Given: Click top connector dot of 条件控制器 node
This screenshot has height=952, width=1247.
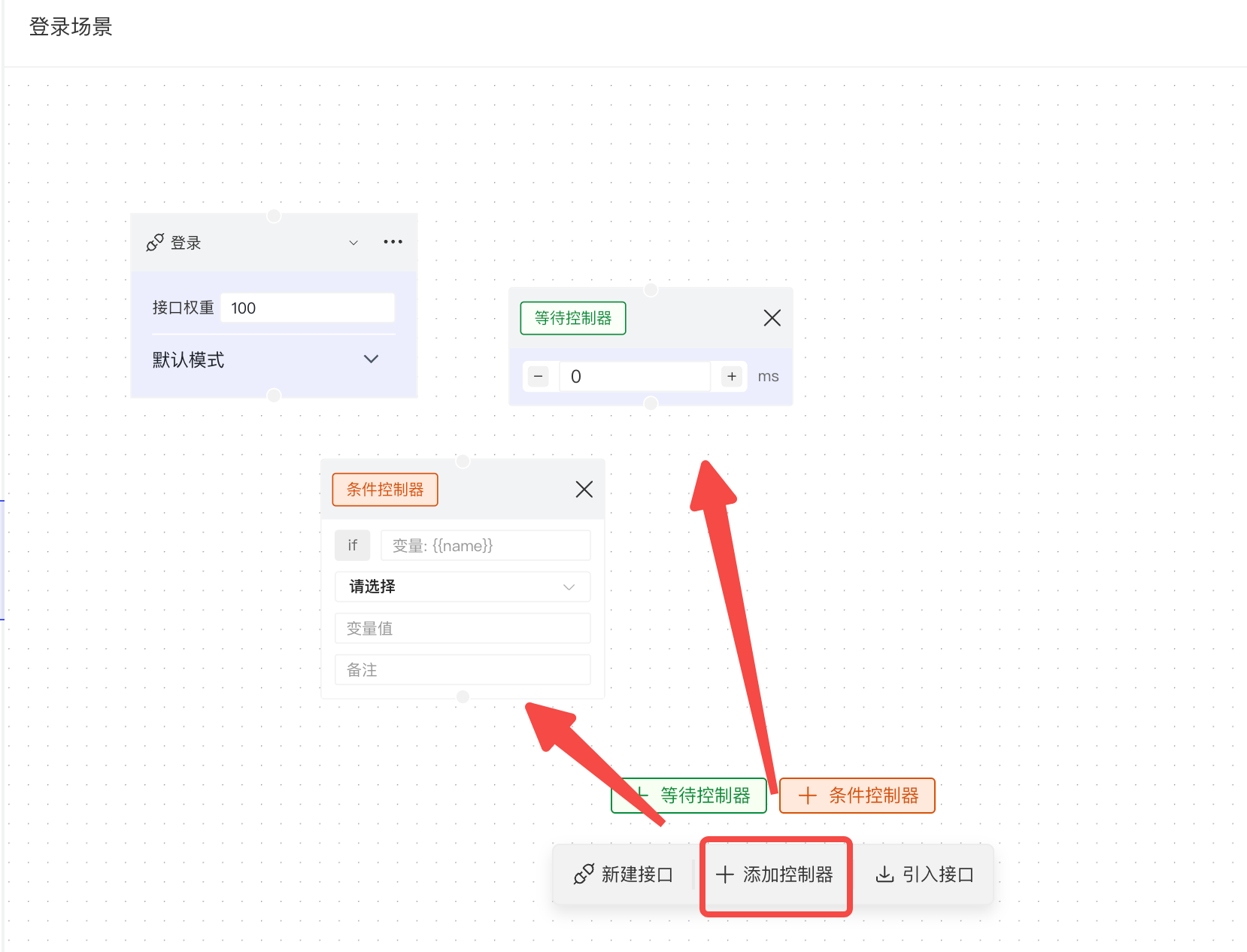Looking at the screenshot, I should tap(463, 461).
